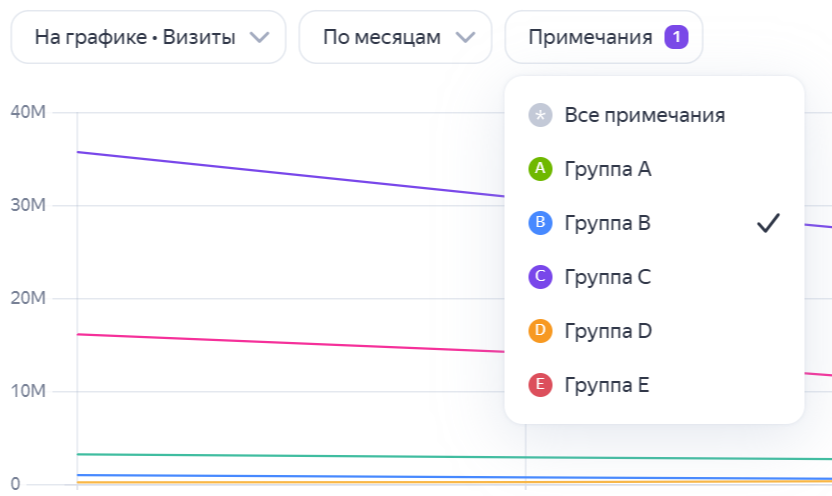
Task: Click the red E group icon
Action: [x=540, y=385]
